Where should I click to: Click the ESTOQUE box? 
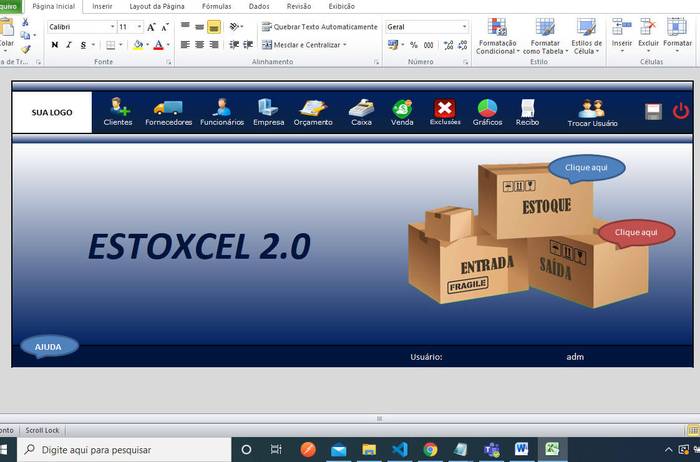tap(536, 201)
